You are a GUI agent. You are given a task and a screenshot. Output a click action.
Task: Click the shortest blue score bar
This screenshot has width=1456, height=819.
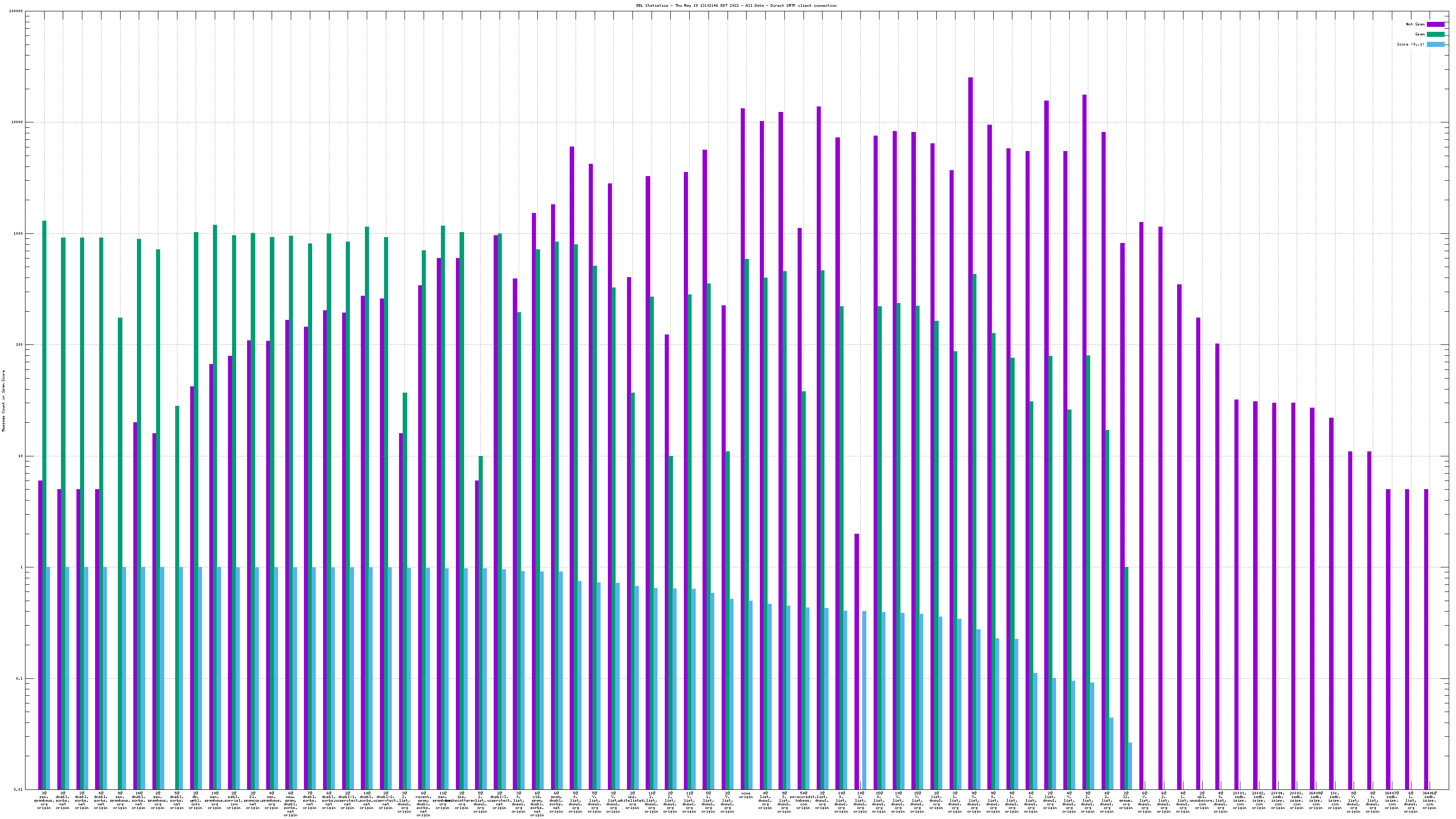click(1130, 766)
